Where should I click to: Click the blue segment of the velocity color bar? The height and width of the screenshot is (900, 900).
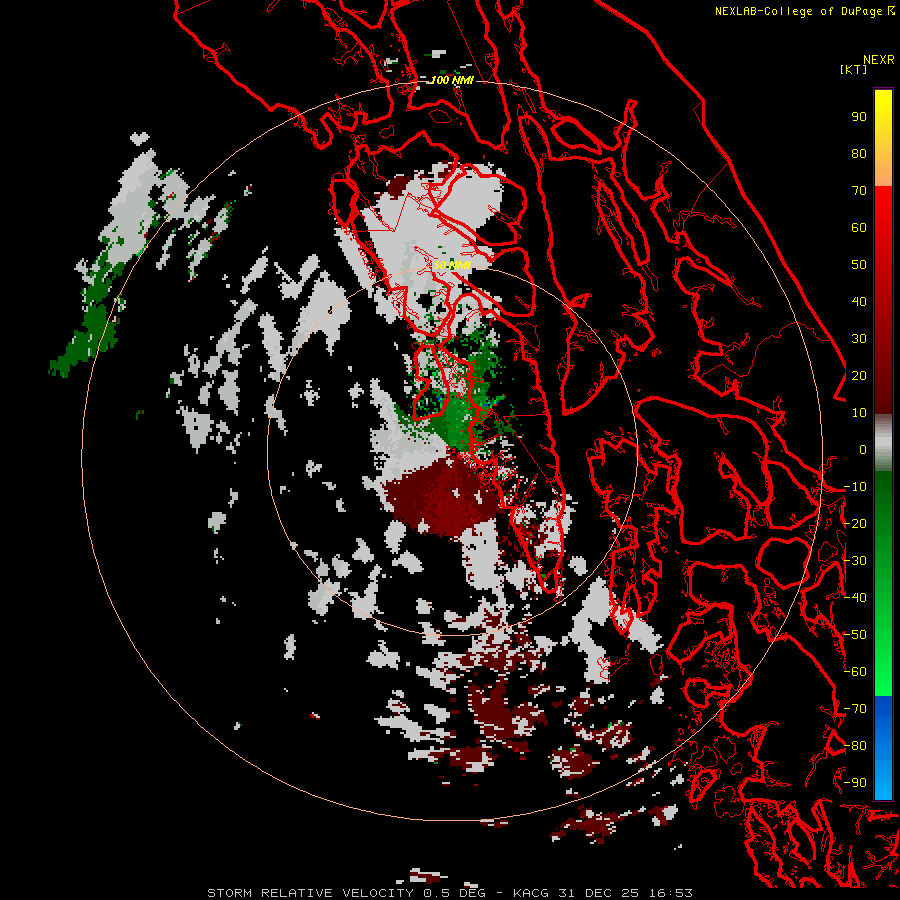[x=883, y=747]
